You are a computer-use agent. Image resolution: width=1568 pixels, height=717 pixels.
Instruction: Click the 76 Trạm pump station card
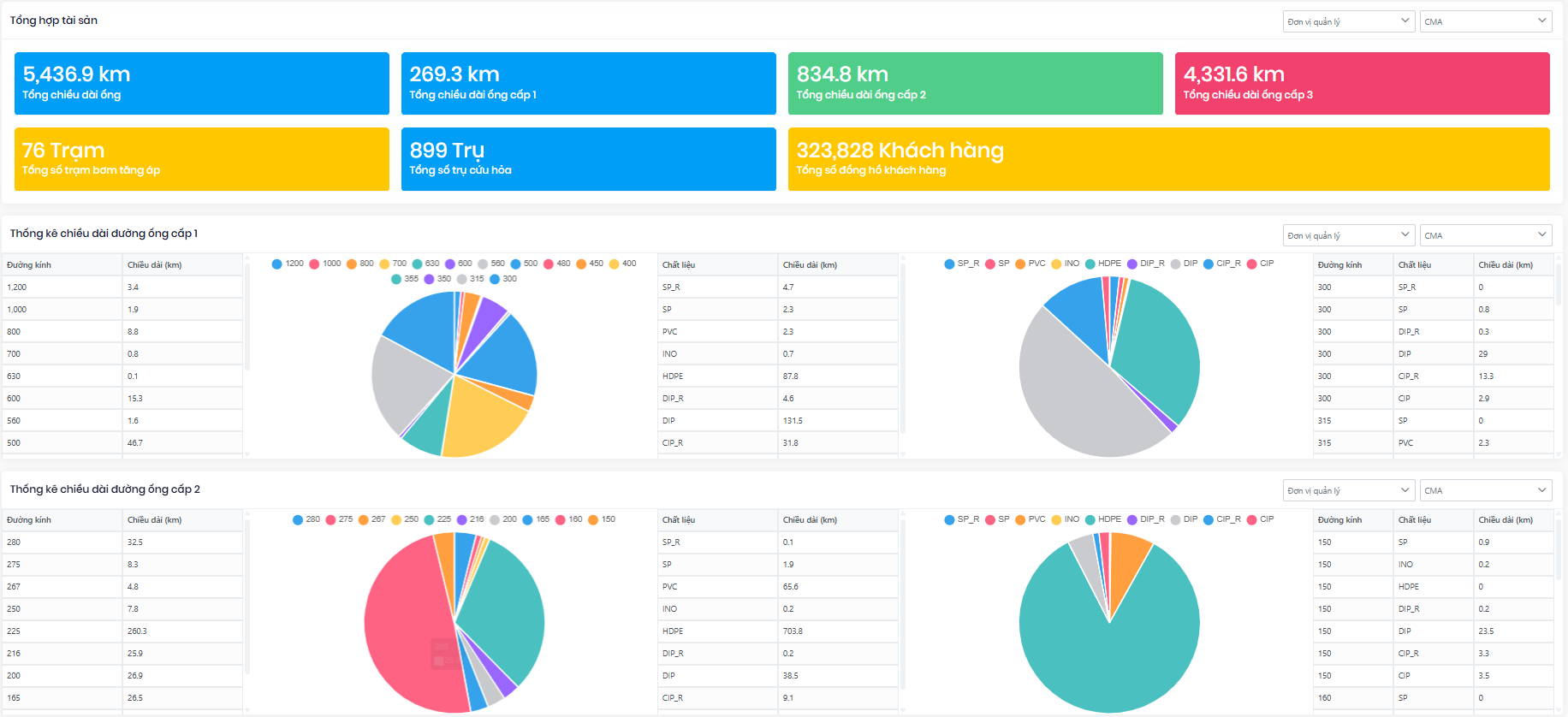(x=201, y=159)
